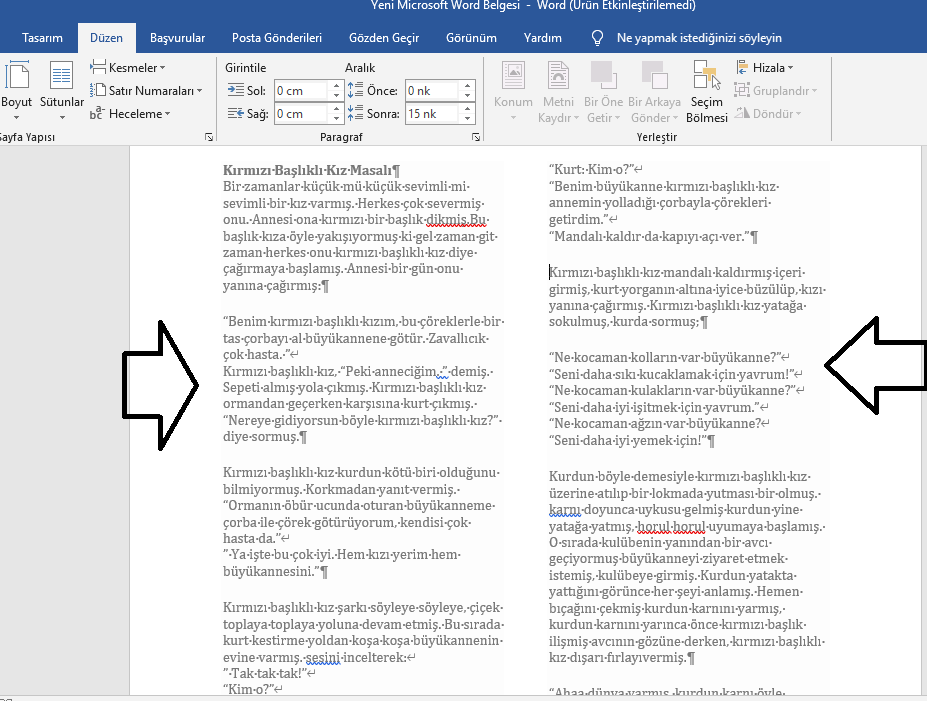Open the Paragraf dialog launcher
Image resolution: width=927 pixels, height=701 pixels.
tap(478, 137)
